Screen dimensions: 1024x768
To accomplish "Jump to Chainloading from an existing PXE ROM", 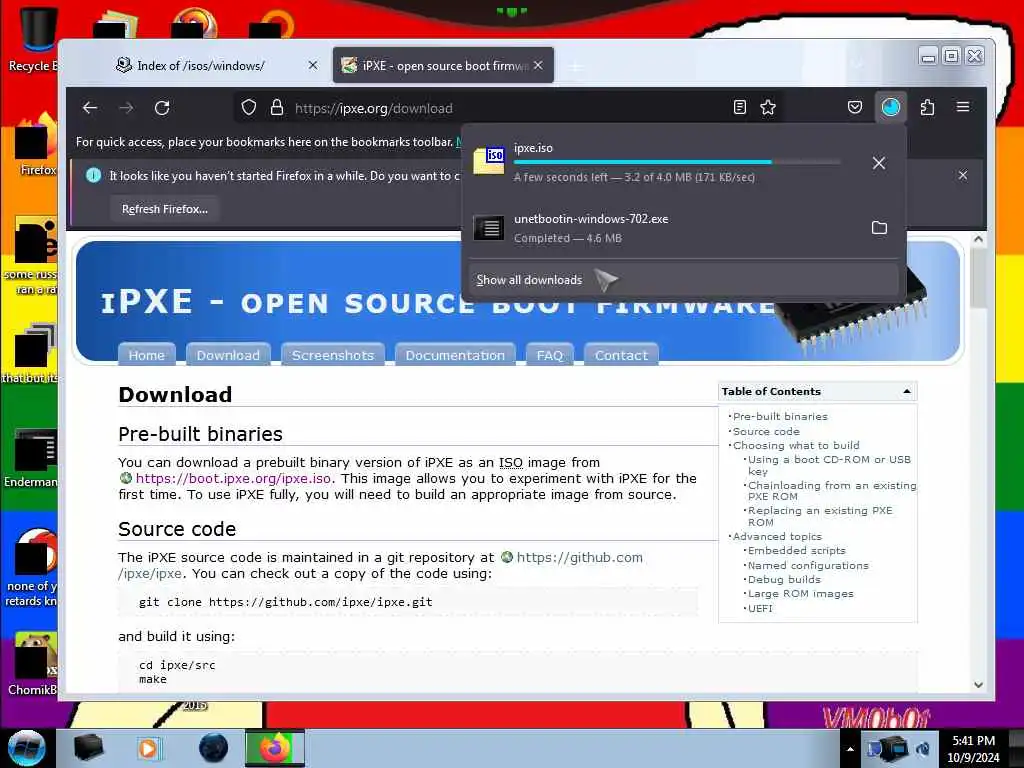I will point(832,490).
